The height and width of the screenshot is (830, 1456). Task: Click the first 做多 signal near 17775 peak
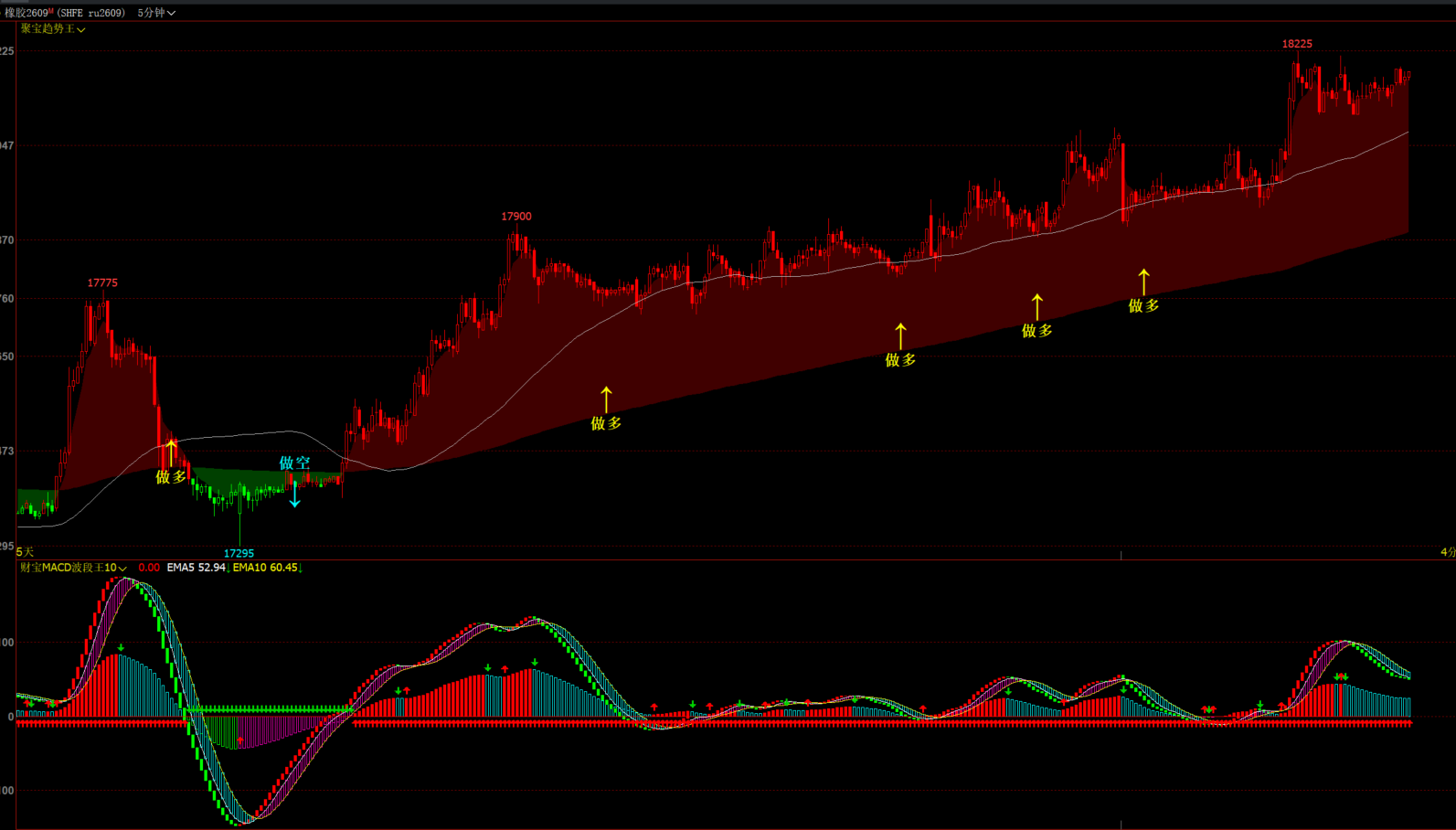(x=171, y=476)
